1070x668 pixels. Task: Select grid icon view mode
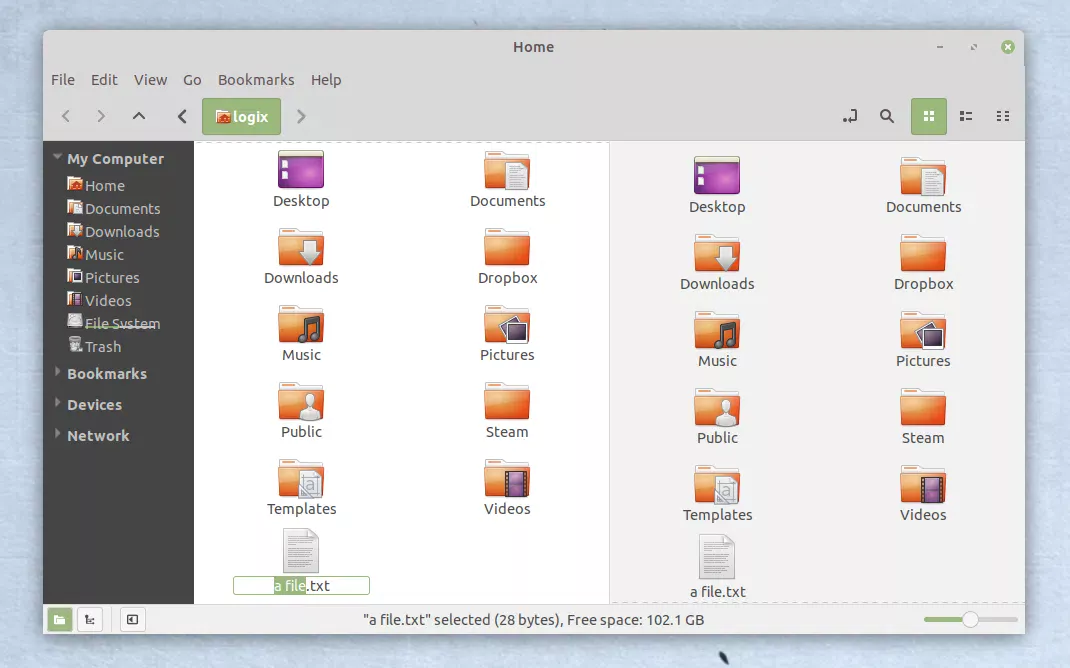point(928,116)
